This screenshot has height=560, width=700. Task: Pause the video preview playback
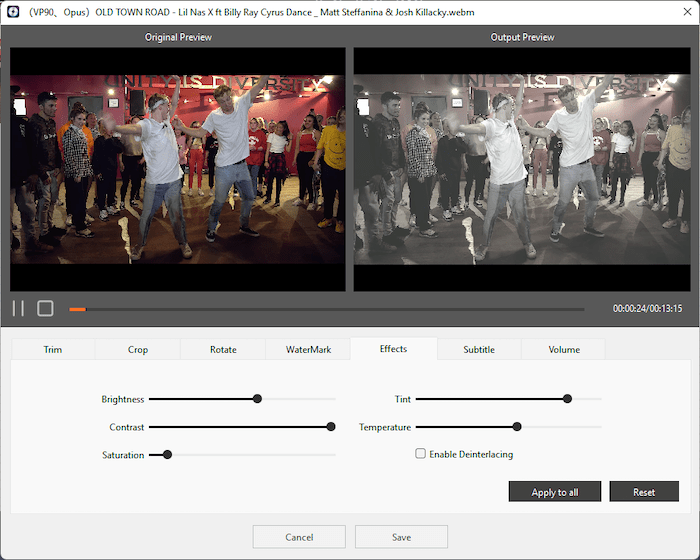pos(18,308)
